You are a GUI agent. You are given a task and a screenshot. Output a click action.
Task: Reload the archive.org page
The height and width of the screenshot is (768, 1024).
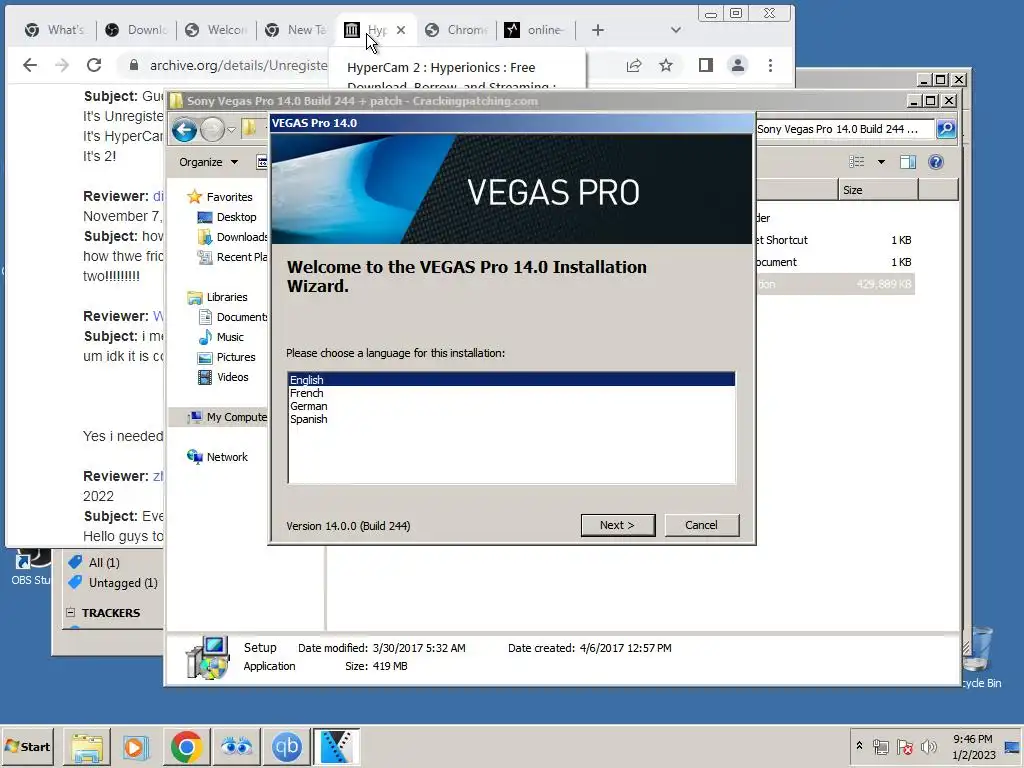(94, 65)
